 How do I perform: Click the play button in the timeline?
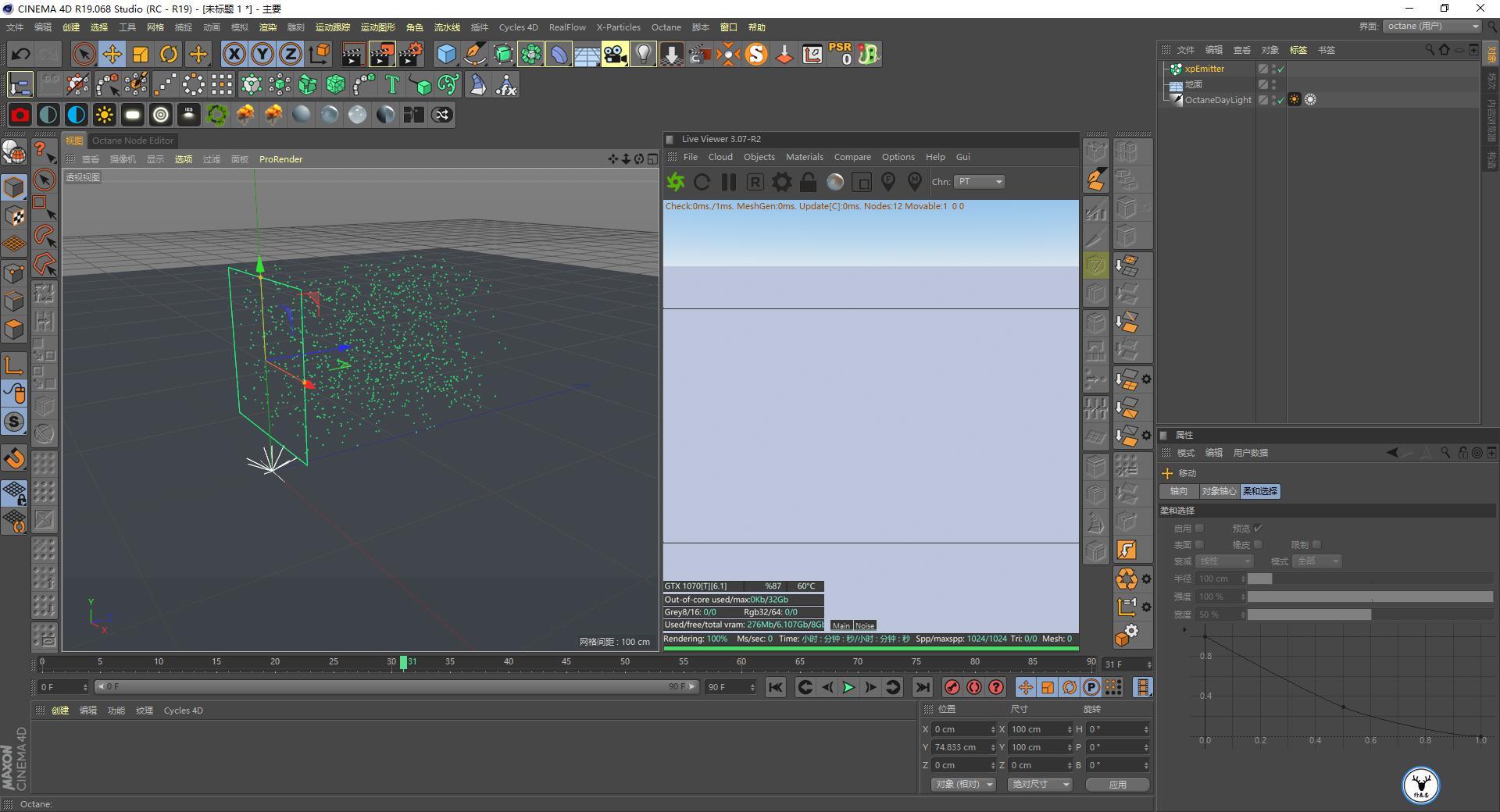click(848, 688)
